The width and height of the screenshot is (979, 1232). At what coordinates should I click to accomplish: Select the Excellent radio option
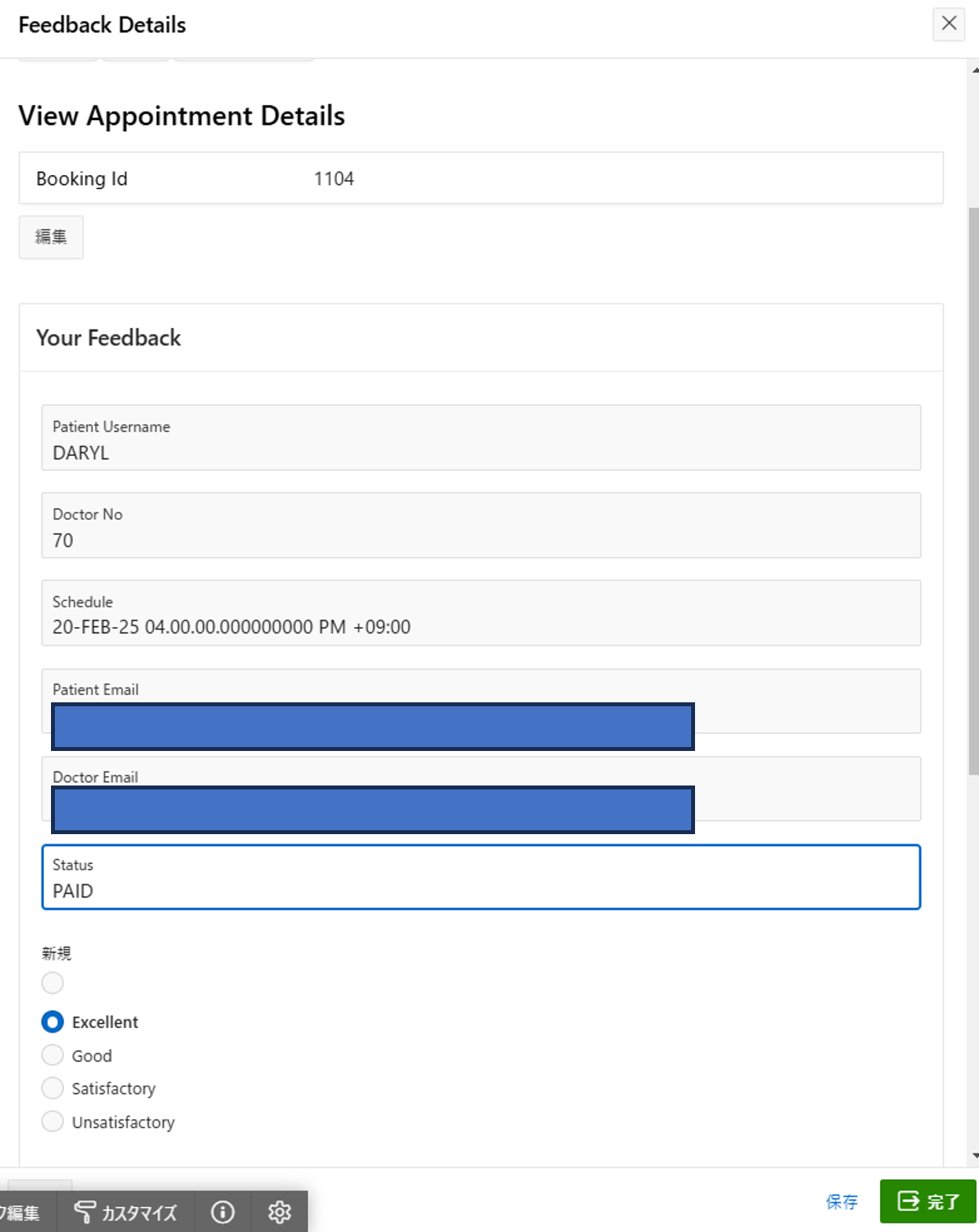coord(53,1022)
